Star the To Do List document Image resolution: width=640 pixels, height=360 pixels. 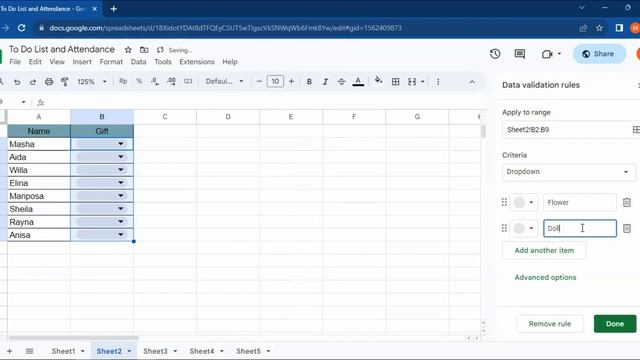128,50
